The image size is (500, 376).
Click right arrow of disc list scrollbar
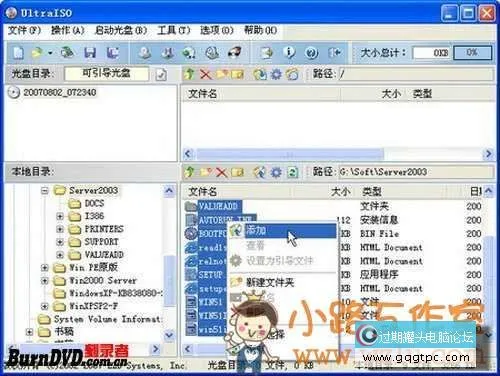point(489,154)
